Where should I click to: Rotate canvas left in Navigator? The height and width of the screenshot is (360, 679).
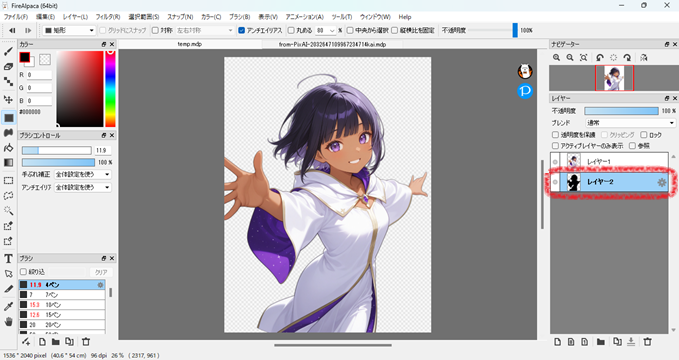click(600, 58)
